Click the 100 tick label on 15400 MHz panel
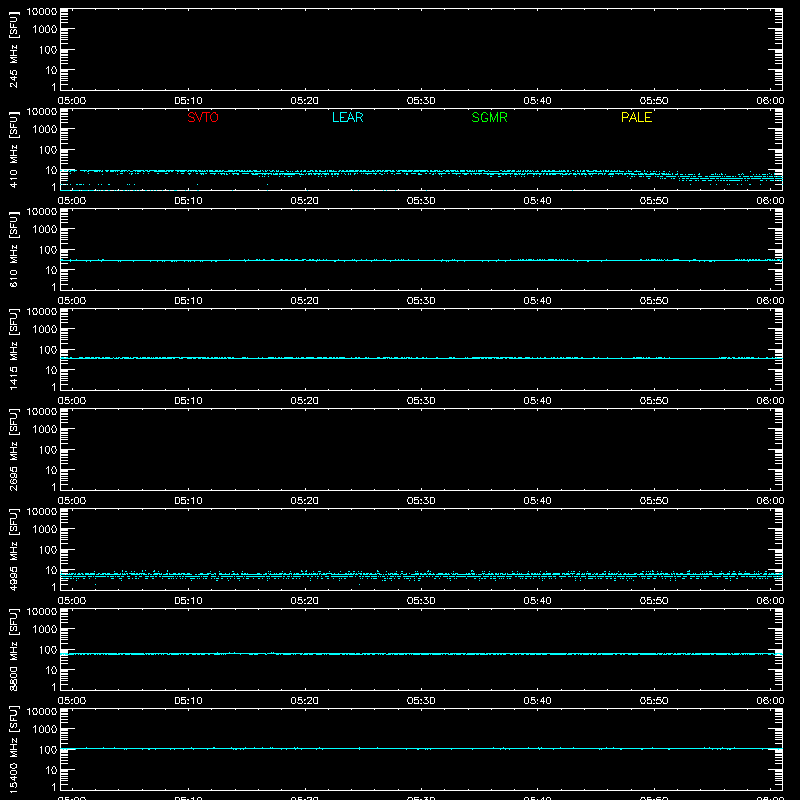 [48, 750]
